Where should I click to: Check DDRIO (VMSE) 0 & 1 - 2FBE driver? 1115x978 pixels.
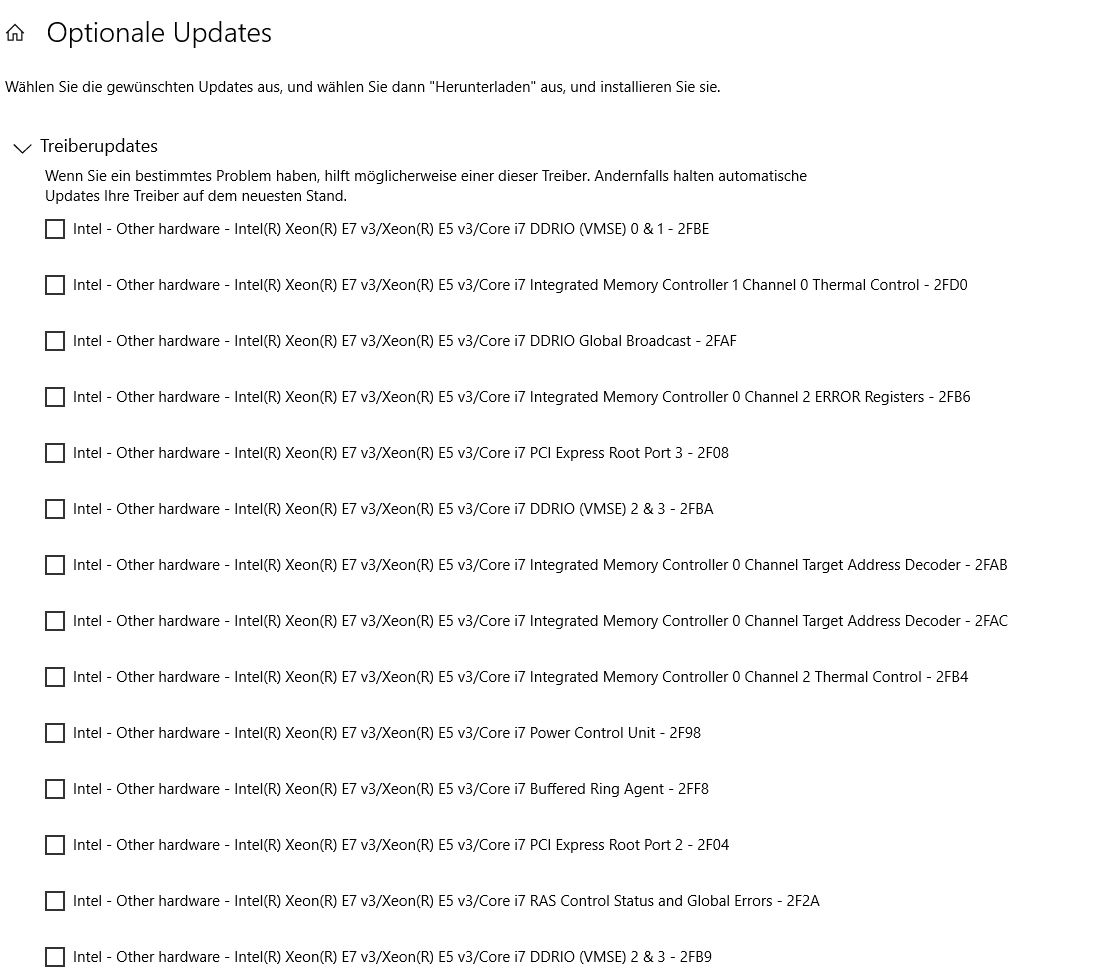[55, 229]
